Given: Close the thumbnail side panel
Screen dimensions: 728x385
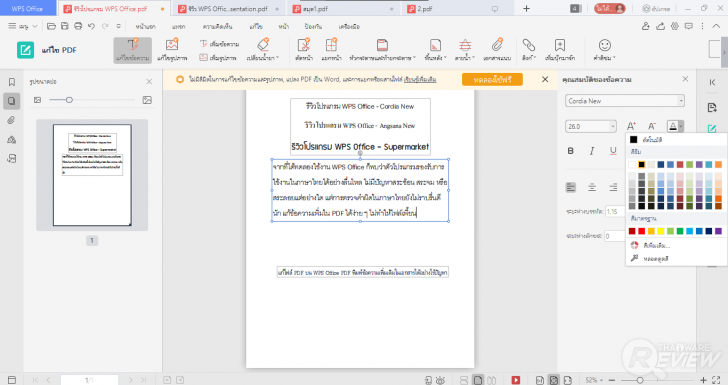Looking at the screenshot, I should (x=149, y=81).
